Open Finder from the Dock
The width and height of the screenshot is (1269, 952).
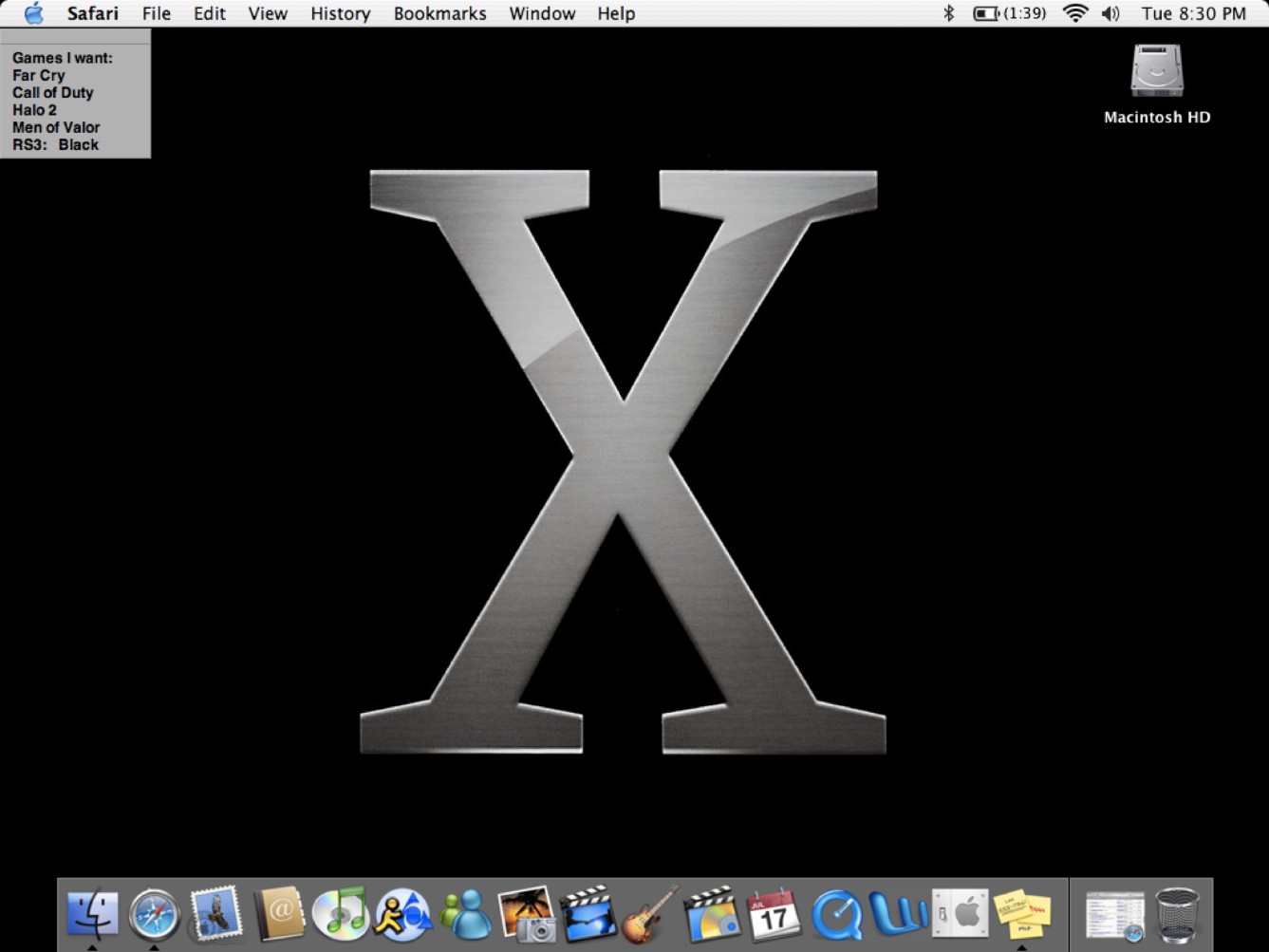coord(92,914)
